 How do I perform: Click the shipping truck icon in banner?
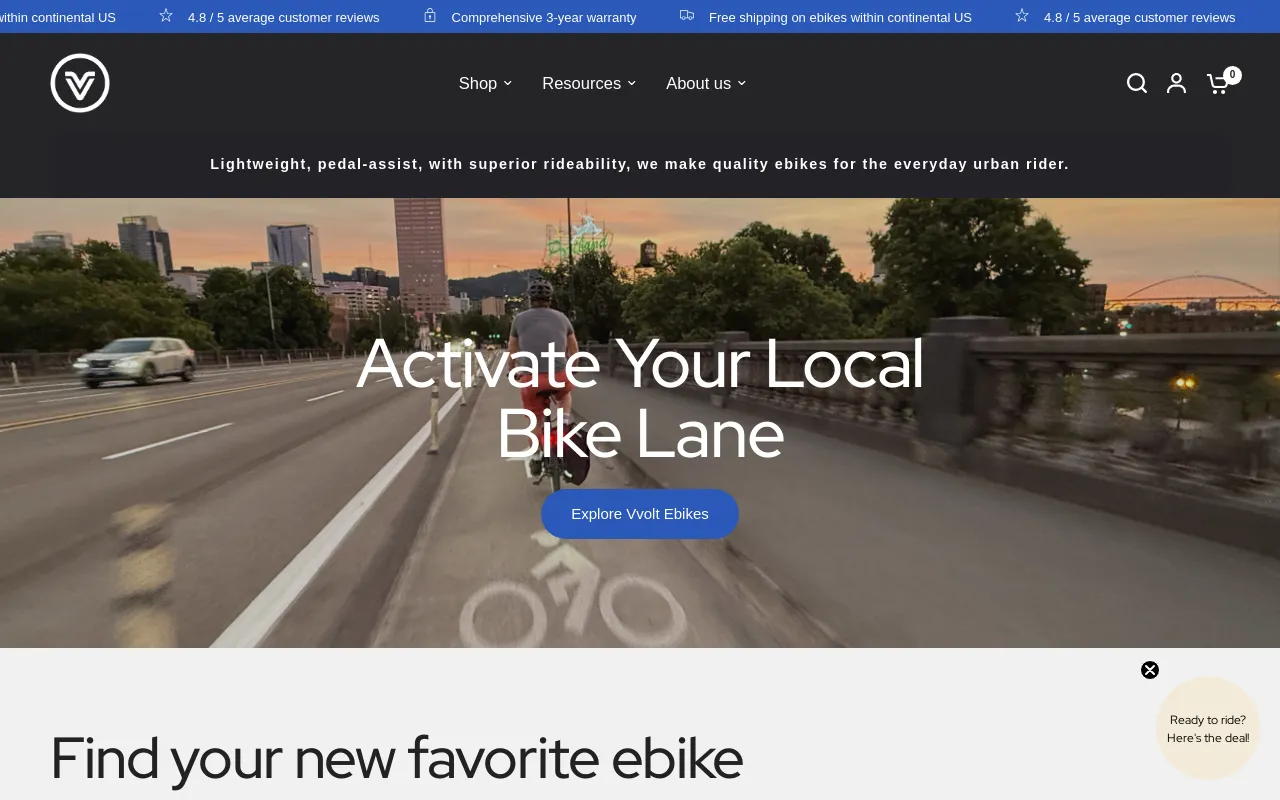click(687, 16)
